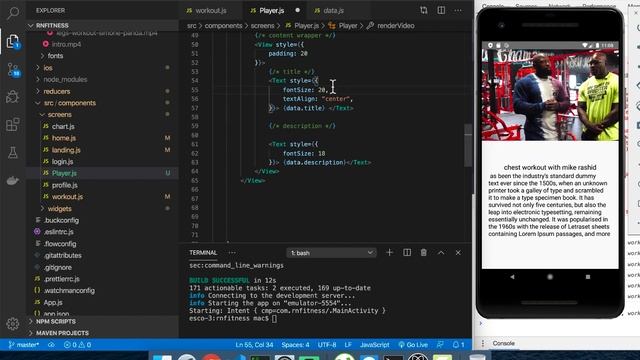Click 'components' in the breadcrumb path
This screenshot has height=360, width=640.
[223, 26]
